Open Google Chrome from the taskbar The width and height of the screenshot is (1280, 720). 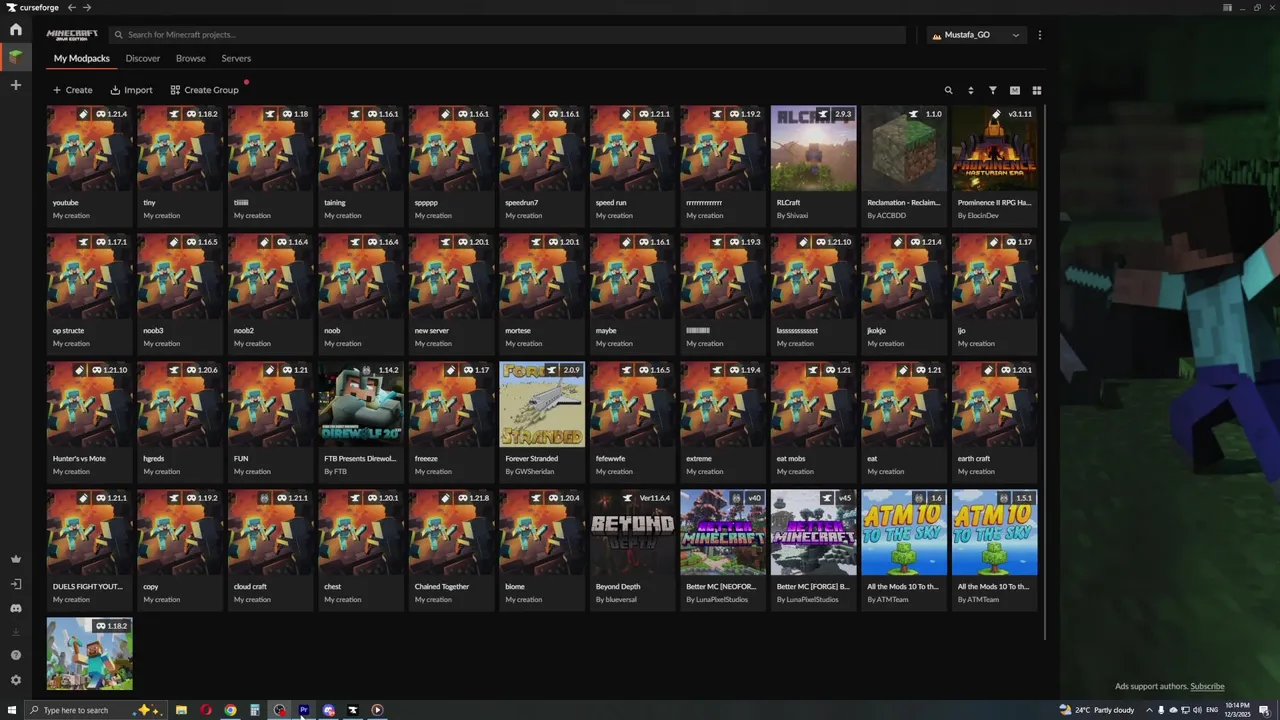click(x=230, y=710)
